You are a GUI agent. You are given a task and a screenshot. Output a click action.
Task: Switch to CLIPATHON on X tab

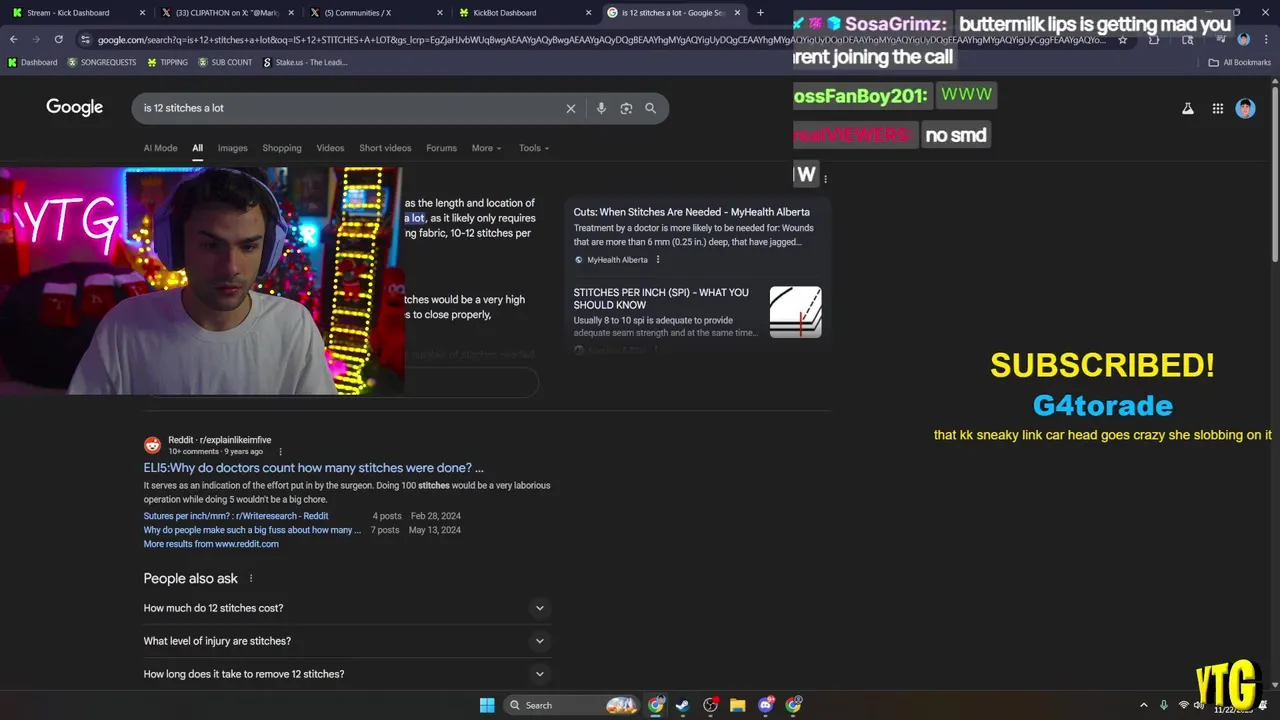[225, 13]
